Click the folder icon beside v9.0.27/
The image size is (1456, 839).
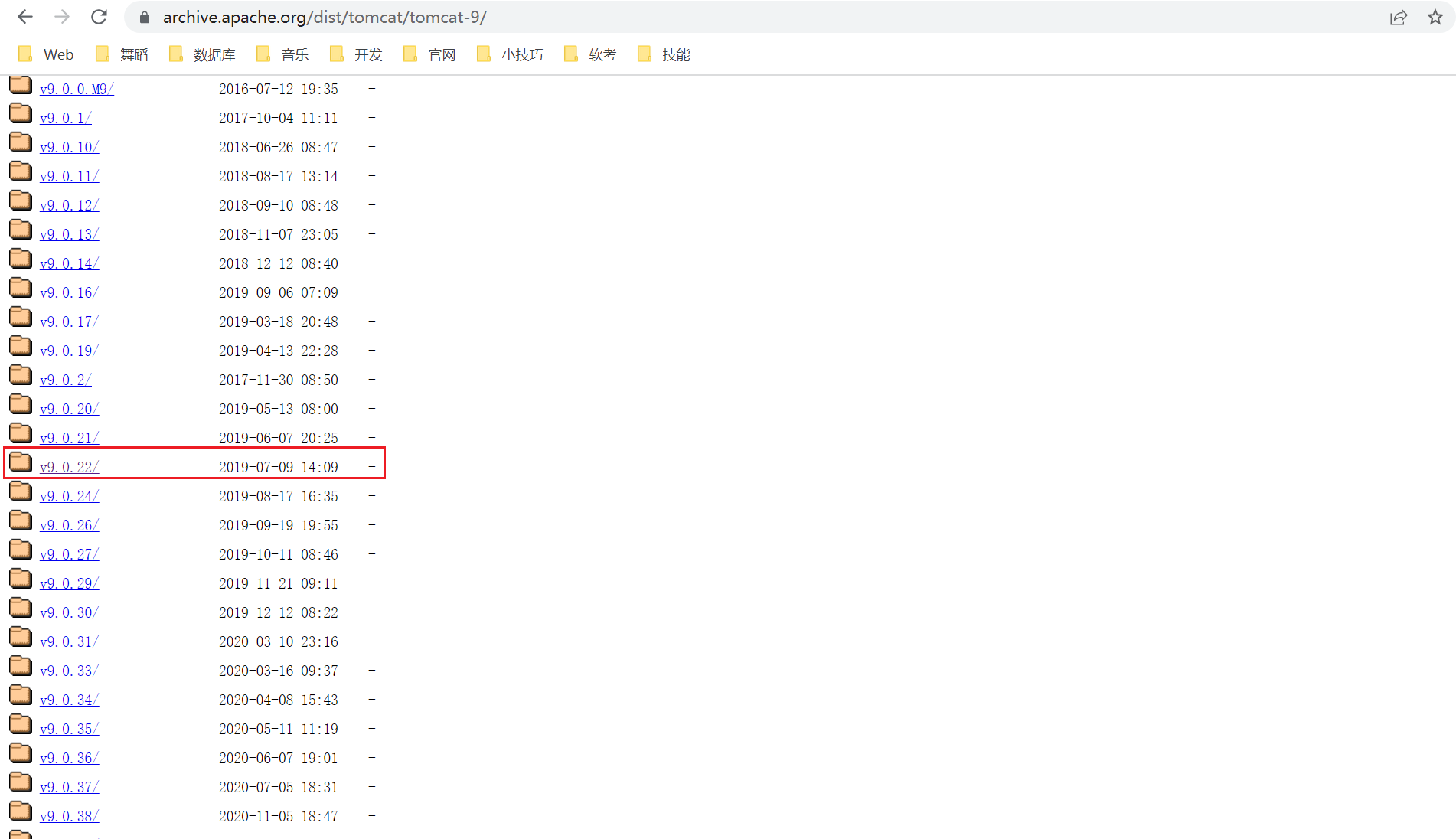(21, 550)
